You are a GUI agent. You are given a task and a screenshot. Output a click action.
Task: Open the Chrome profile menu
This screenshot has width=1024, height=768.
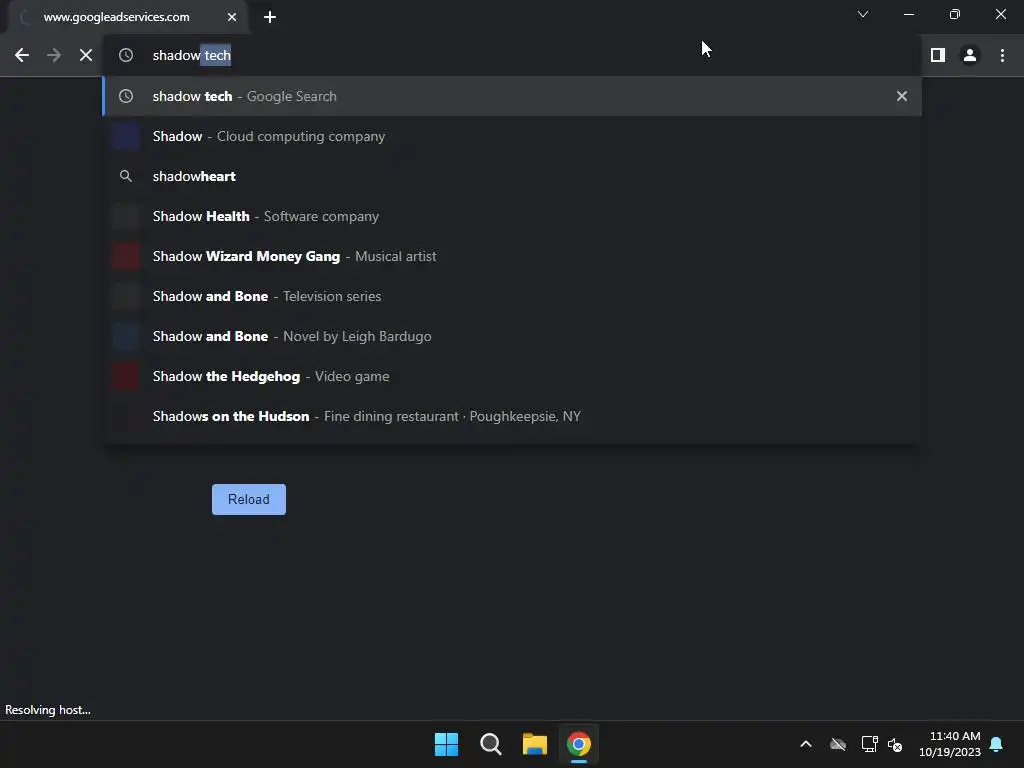point(970,56)
